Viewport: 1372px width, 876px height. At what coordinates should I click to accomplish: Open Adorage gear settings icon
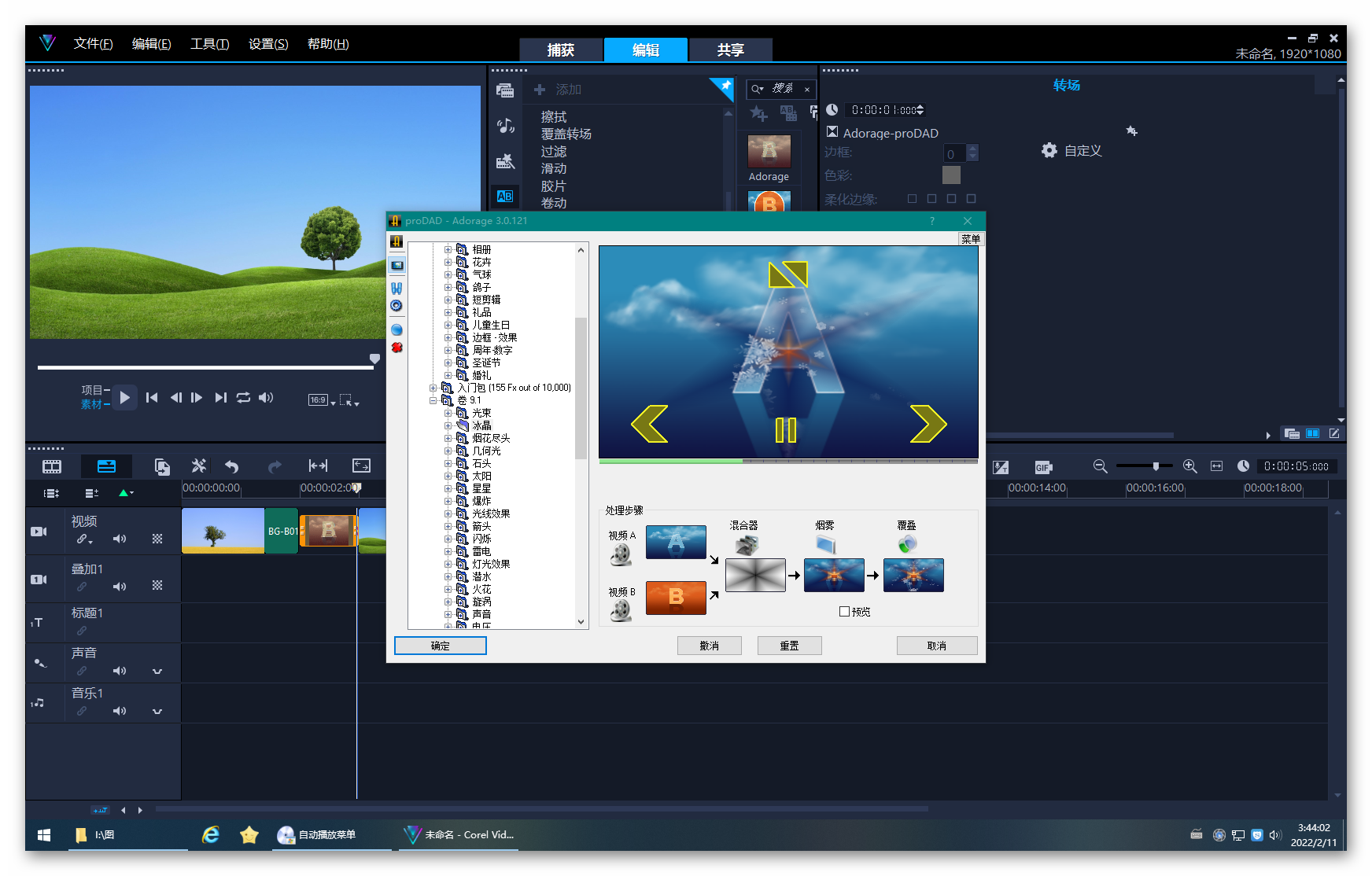coord(396,305)
